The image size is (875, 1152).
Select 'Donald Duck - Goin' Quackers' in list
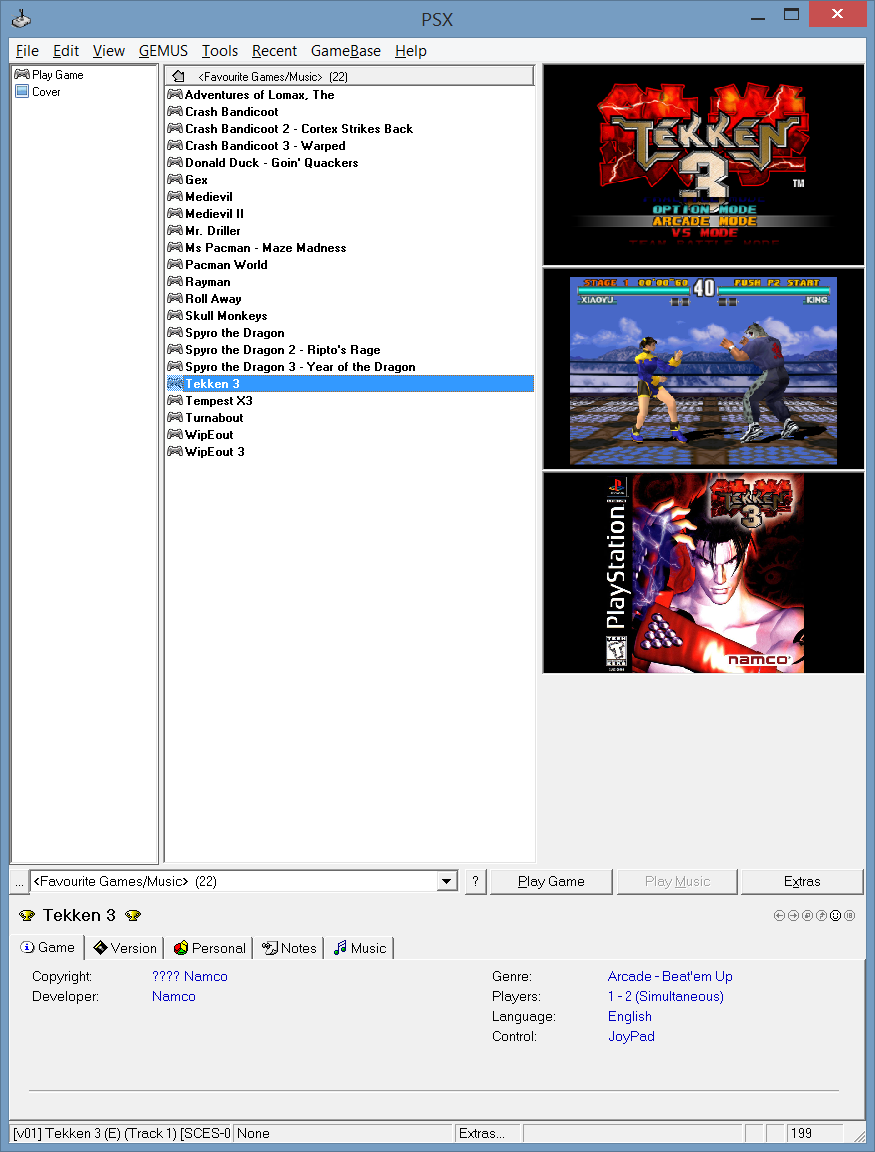(350, 162)
